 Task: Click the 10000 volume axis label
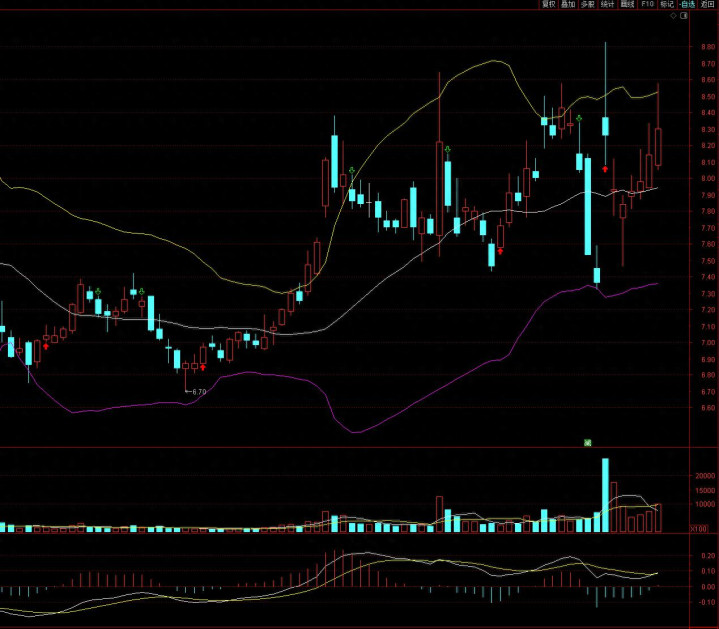pos(705,504)
